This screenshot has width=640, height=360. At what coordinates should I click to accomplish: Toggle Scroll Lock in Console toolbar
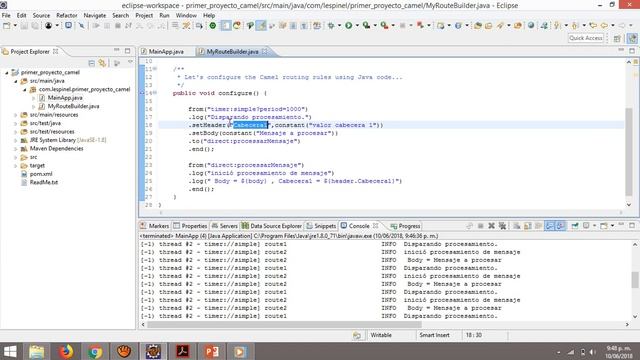pos(527,226)
